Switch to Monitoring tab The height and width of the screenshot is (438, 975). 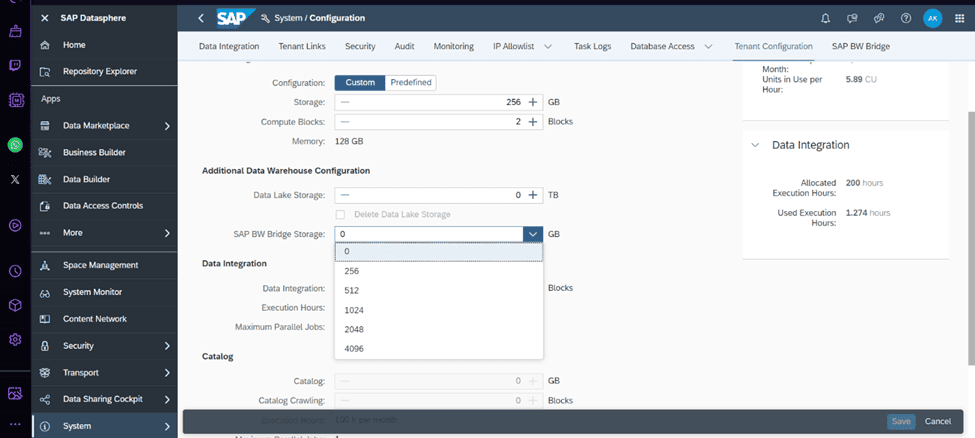pos(453,47)
